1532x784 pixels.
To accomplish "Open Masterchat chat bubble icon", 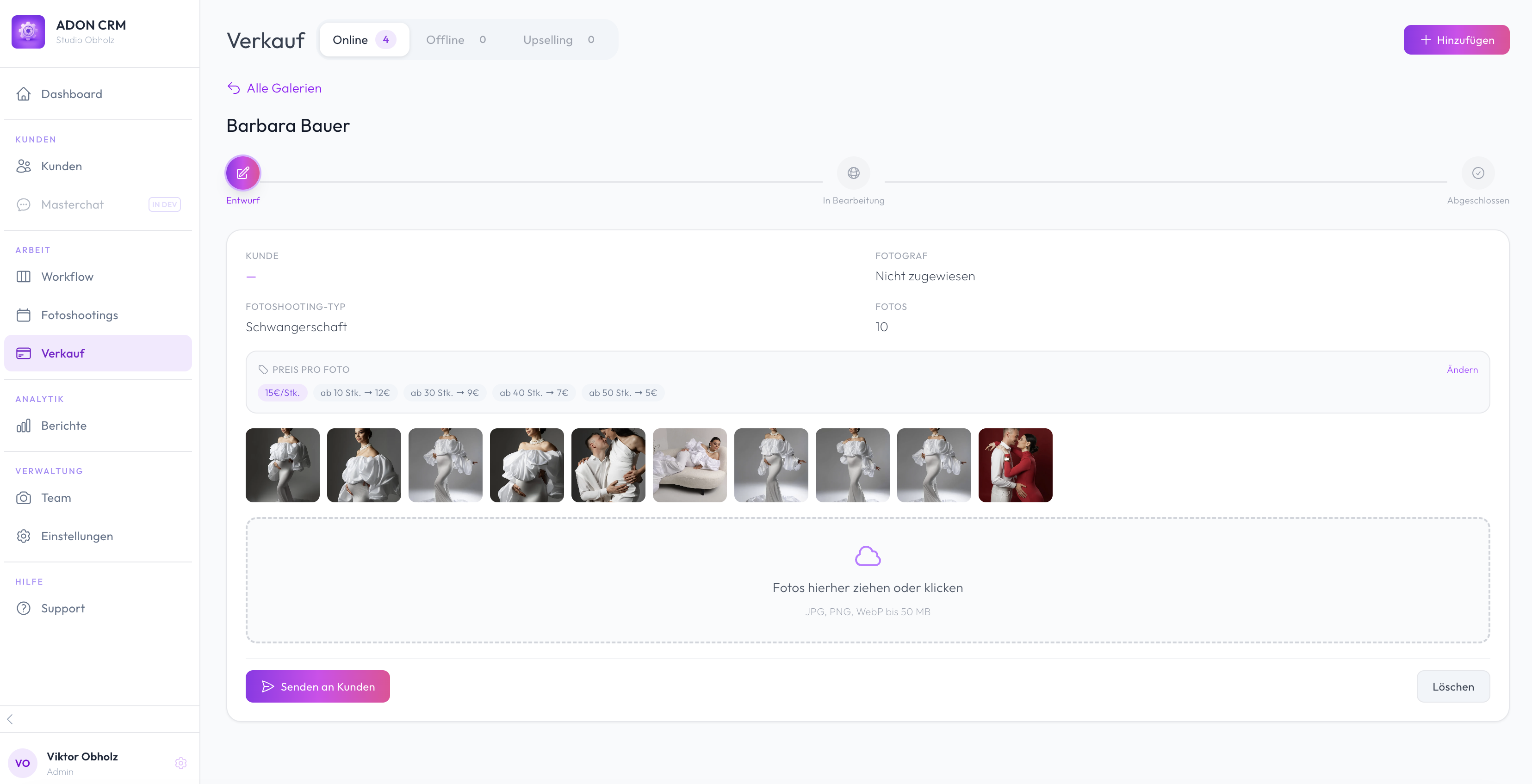I will click(x=24, y=204).
